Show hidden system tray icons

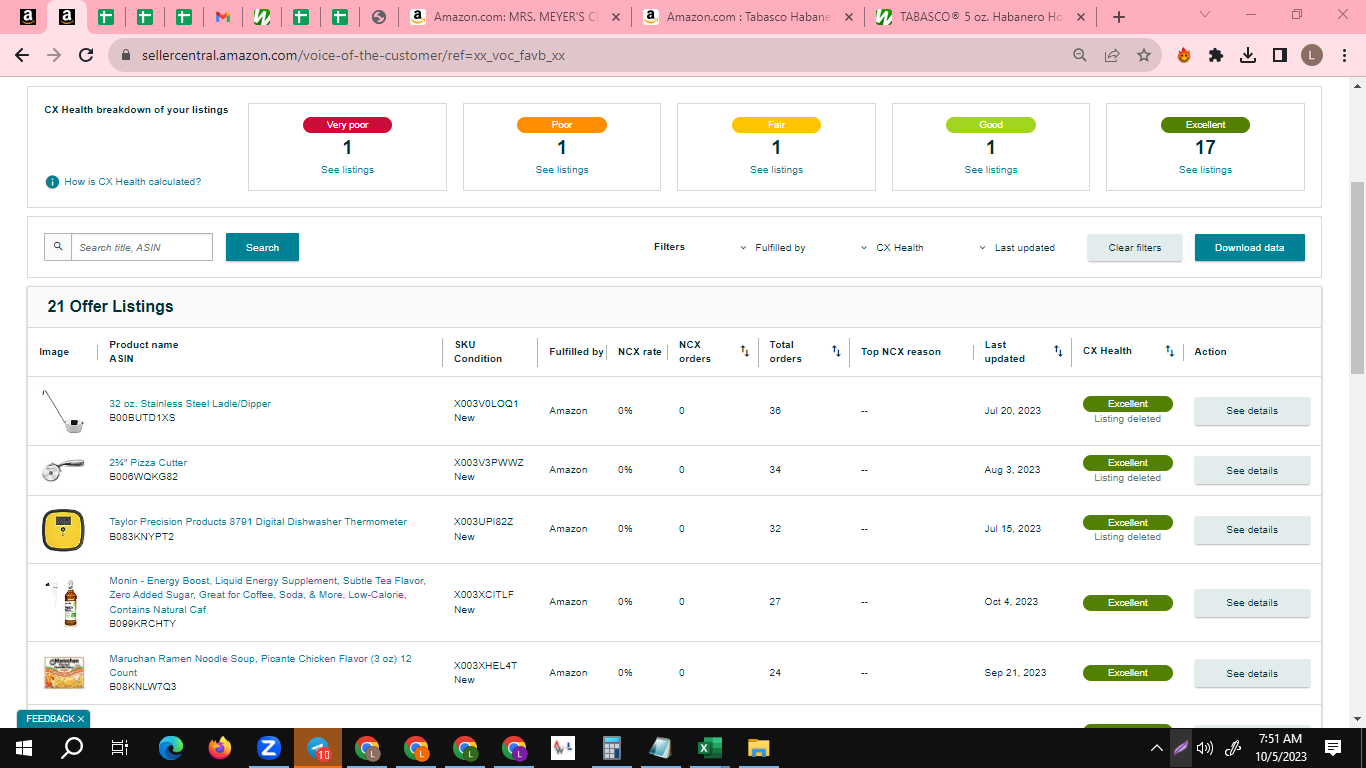pyautogui.click(x=1156, y=748)
